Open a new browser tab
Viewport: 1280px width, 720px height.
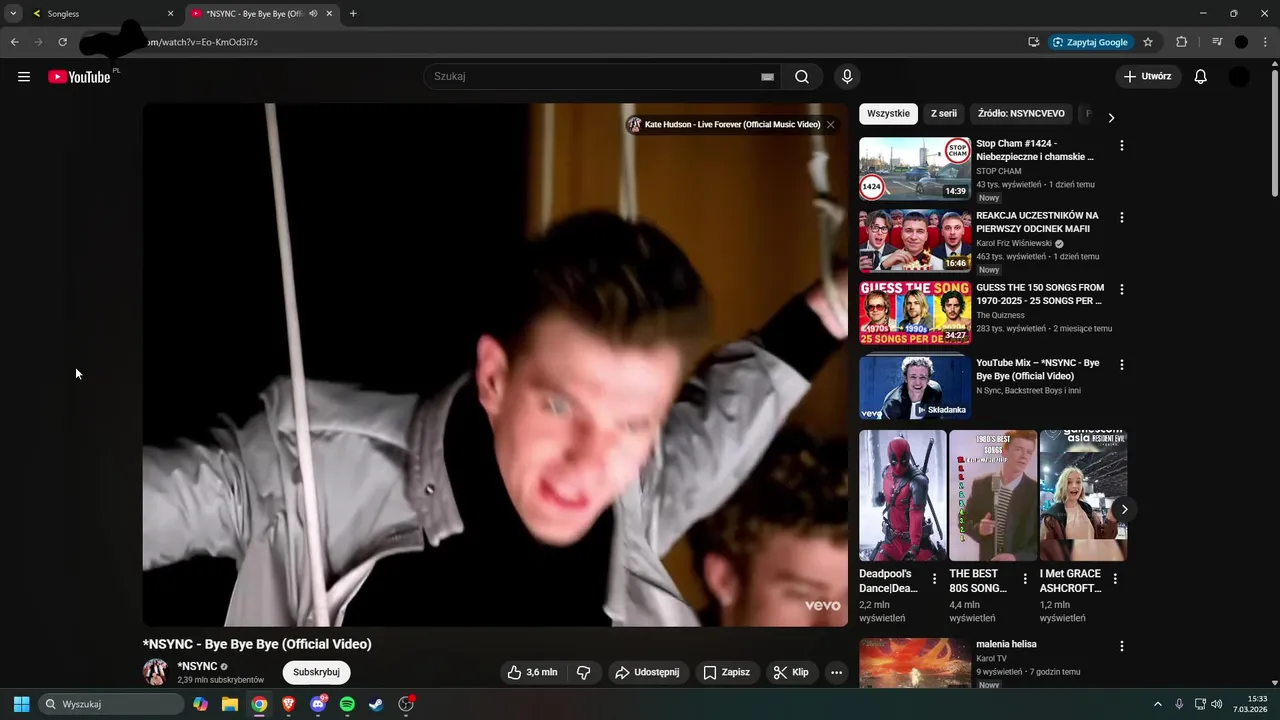tap(353, 14)
